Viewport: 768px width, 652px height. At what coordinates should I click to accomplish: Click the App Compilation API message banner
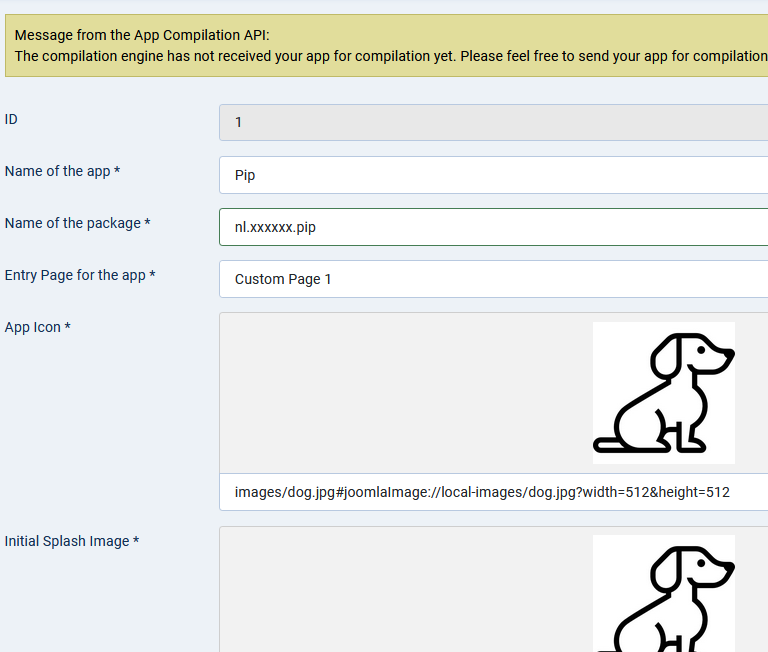(386, 46)
